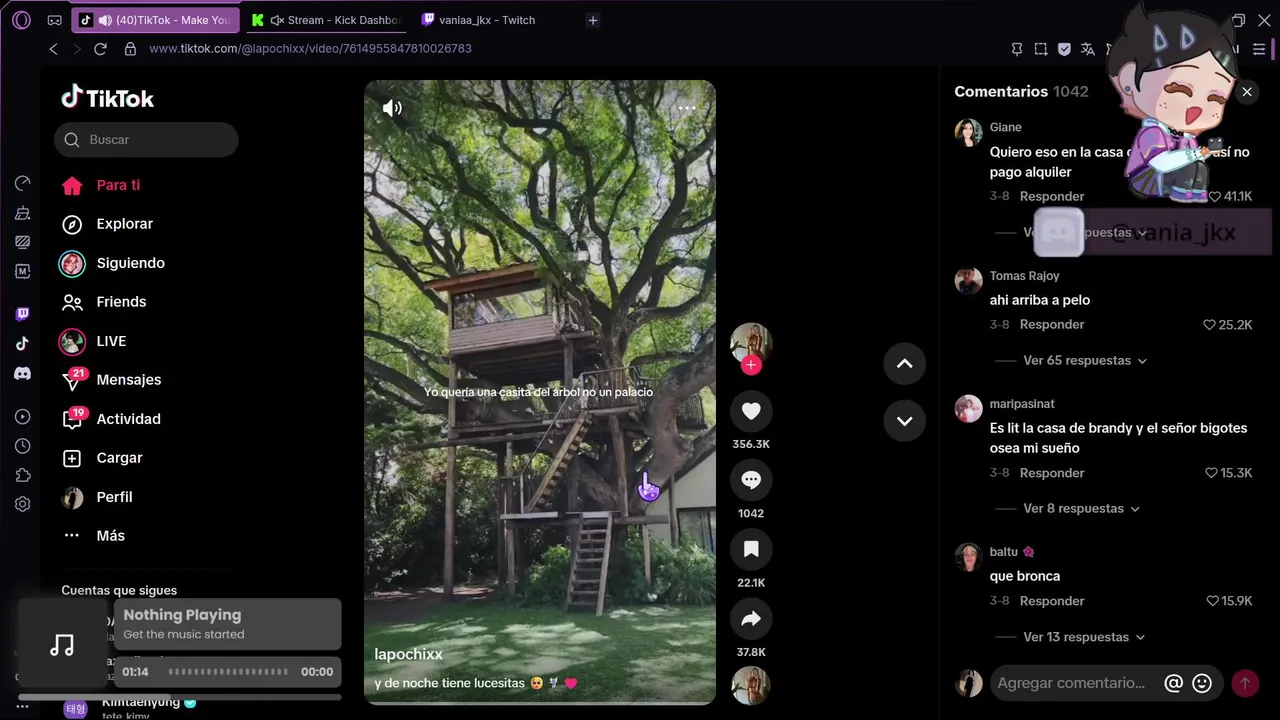1280x720 pixels.
Task: Like Tomas Rajoy's comment
Action: (x=1209, y=325)
